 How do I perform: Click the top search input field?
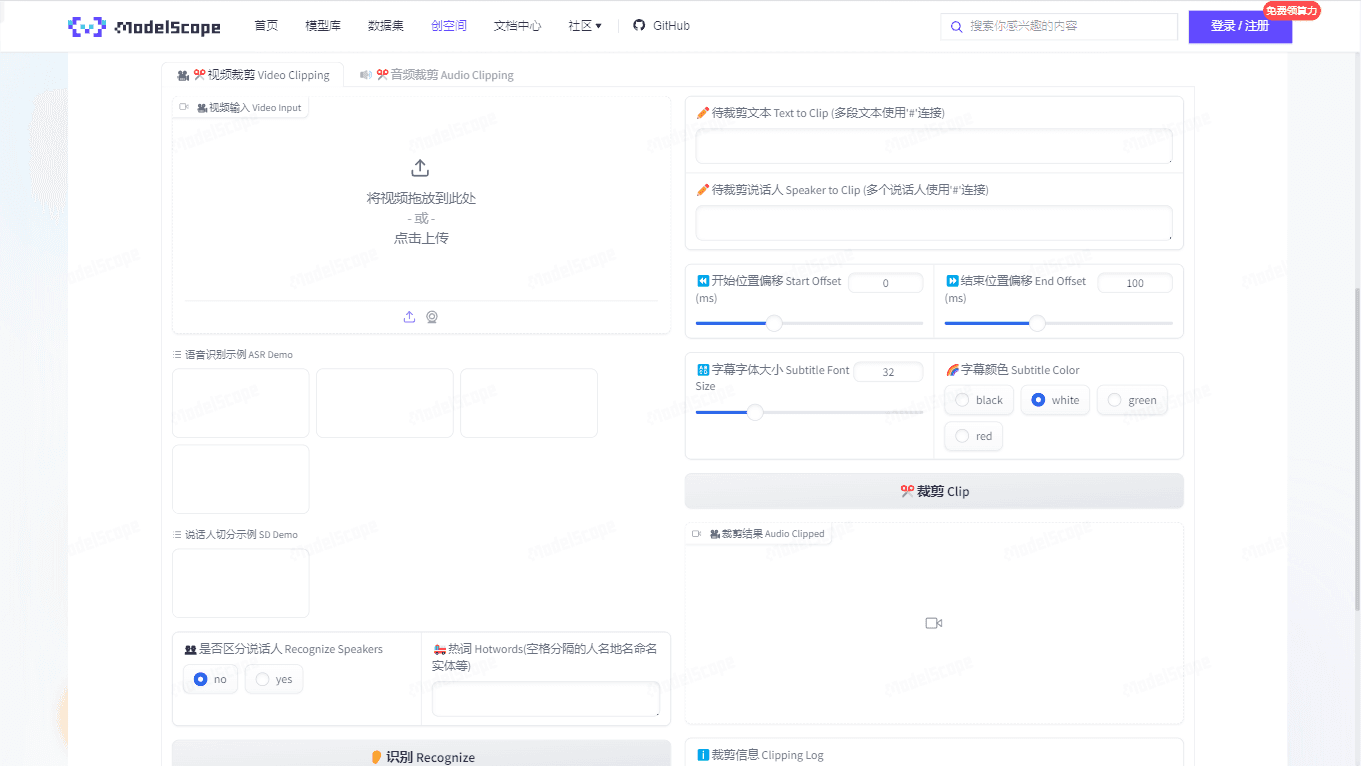click(x=1059, y=26)
